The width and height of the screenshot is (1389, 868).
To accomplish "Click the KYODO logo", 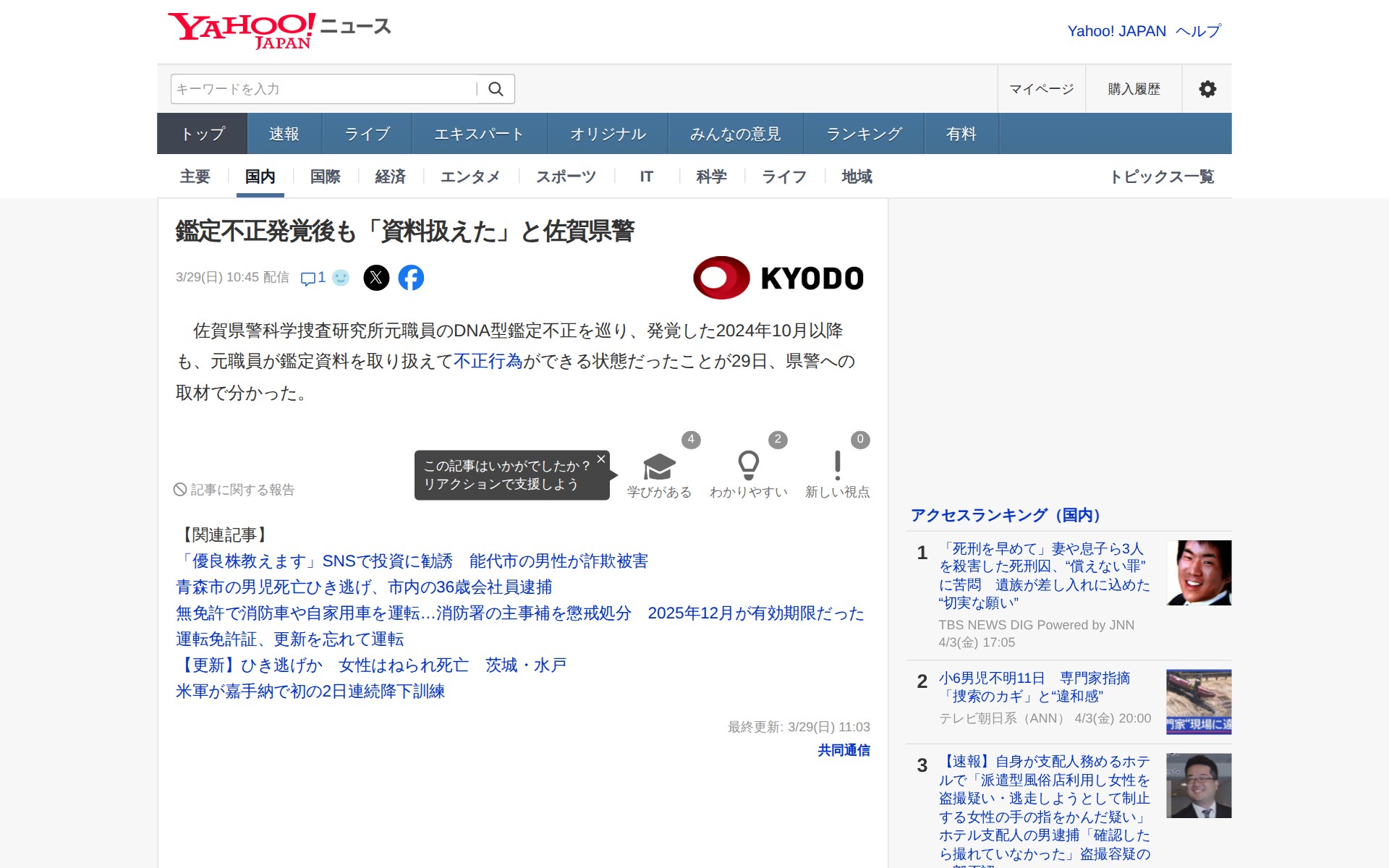I will coord(778,277).
